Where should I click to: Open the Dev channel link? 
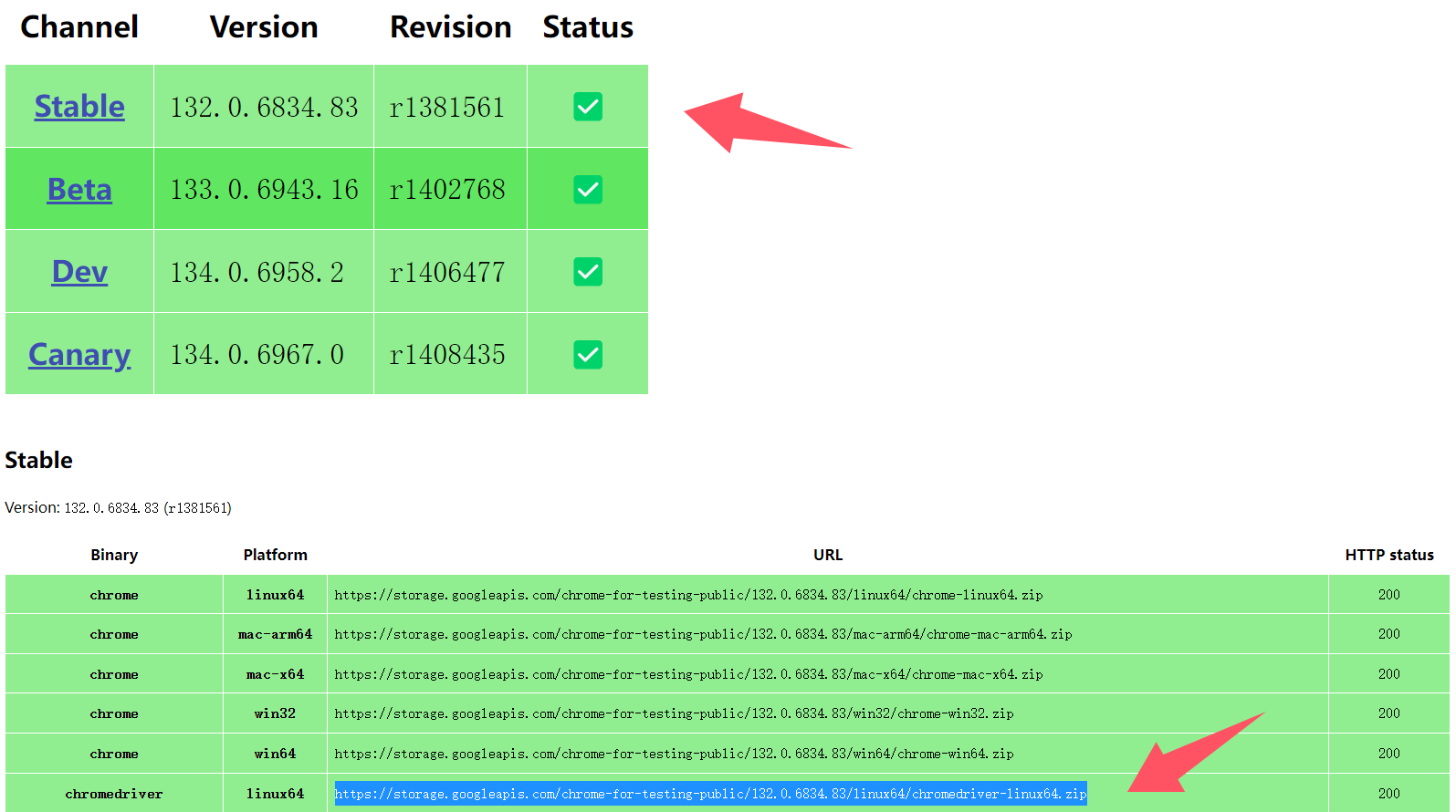pos(79,272)
